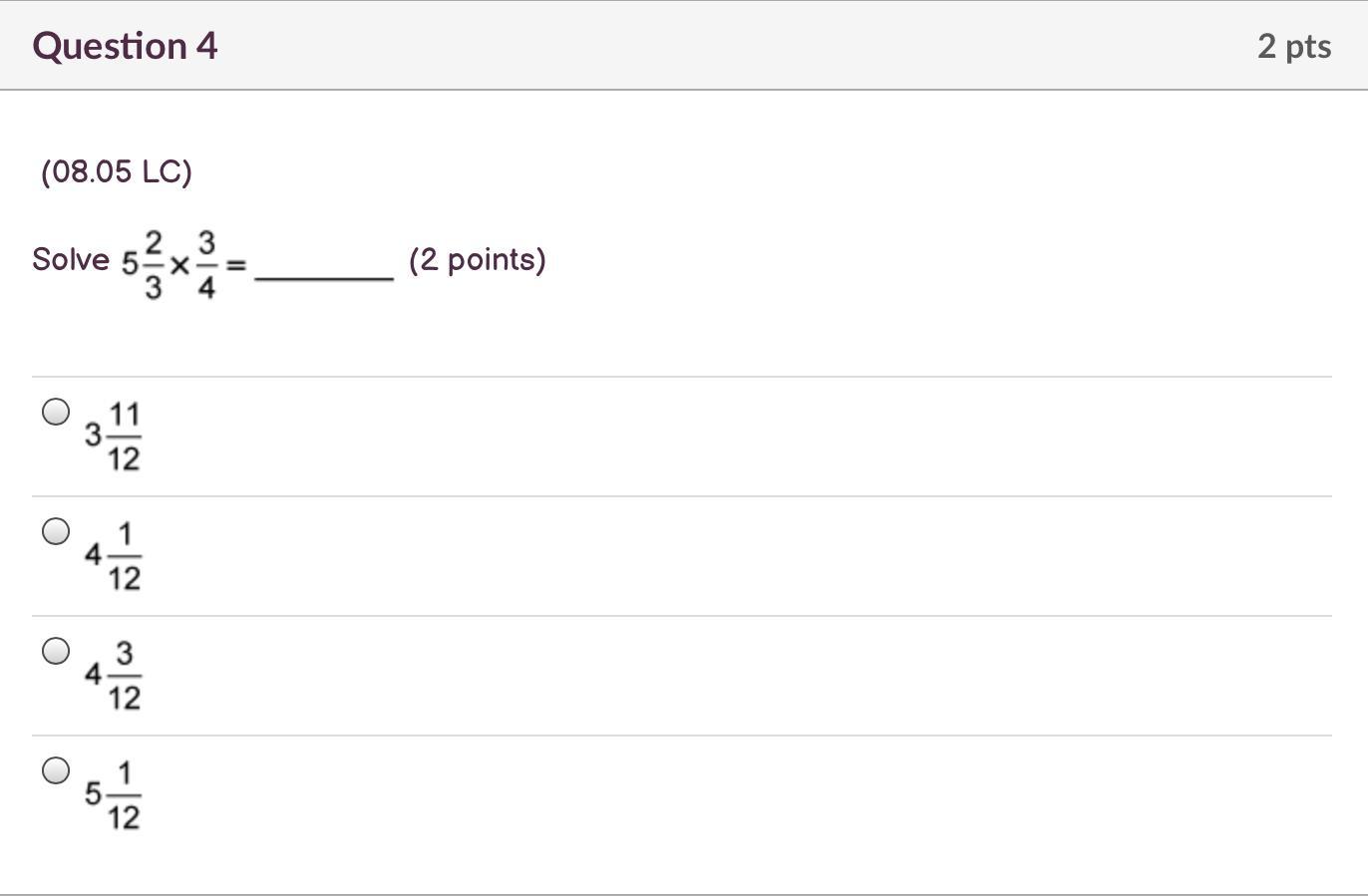Click the empty area of the last answer row
1368x896 pixels.
pyautogui.click(x=698, y=795)
